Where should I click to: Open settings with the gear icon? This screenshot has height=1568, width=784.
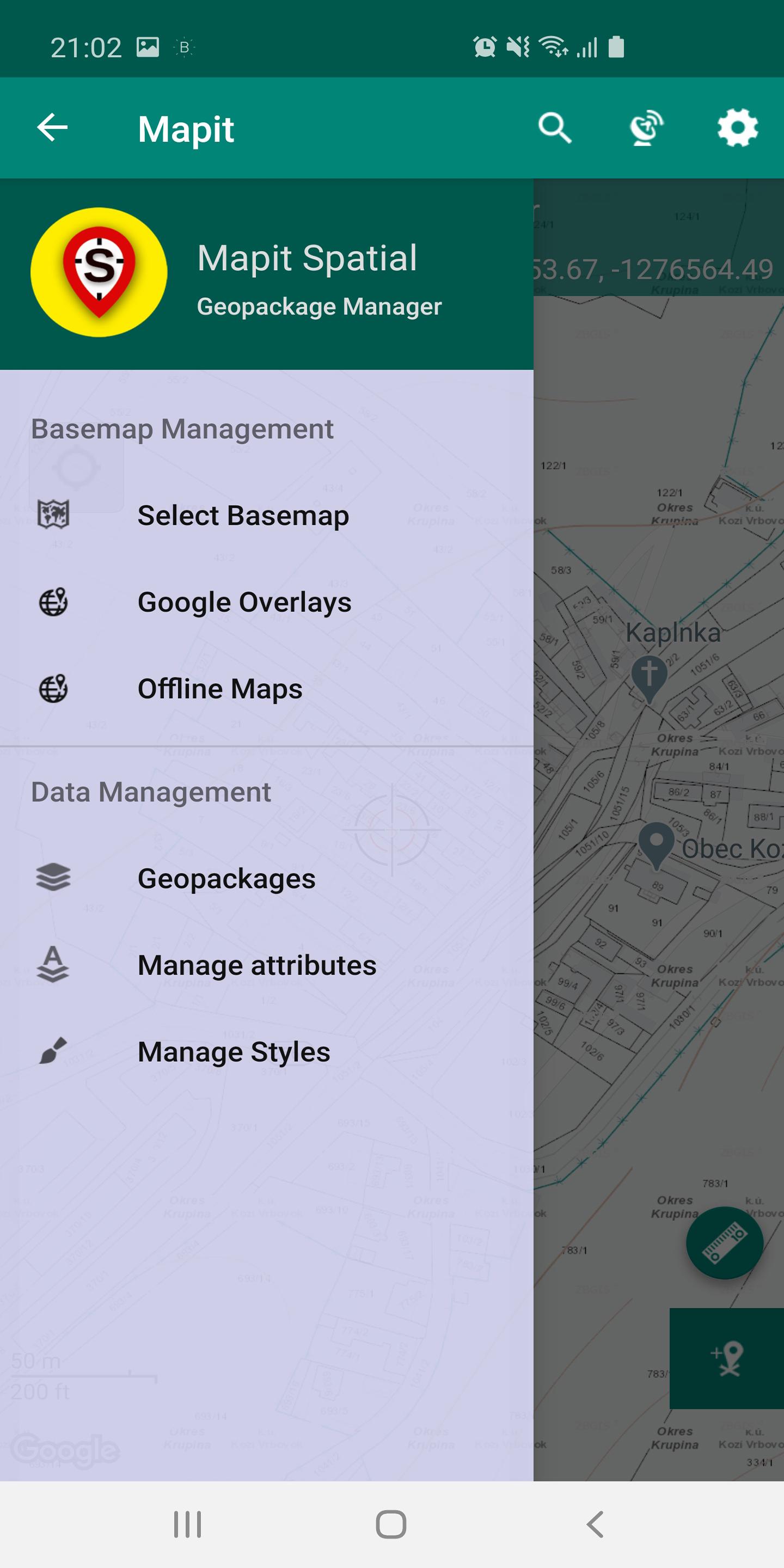(738, 128)
